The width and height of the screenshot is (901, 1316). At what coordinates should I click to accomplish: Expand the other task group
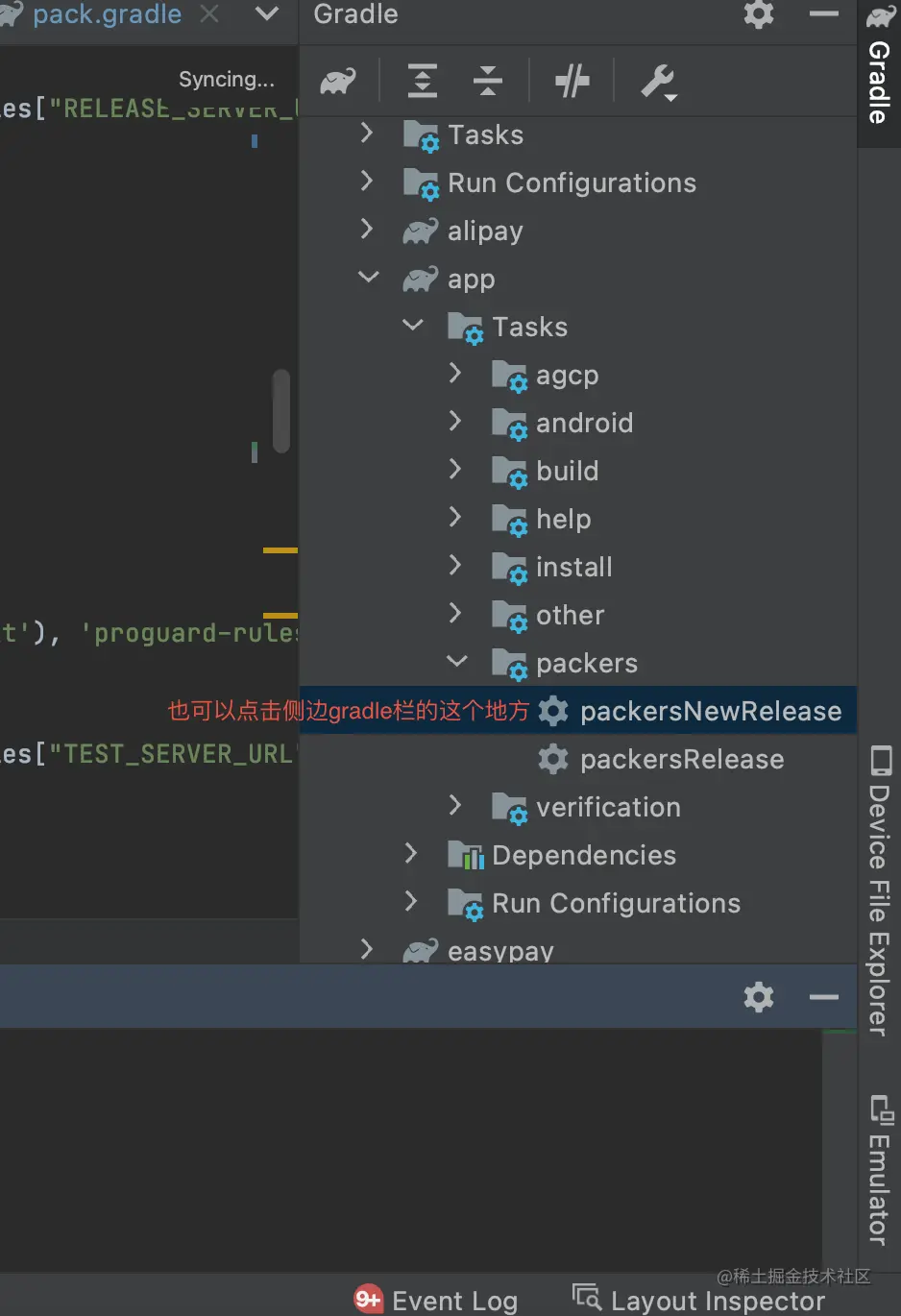(454, 613)
